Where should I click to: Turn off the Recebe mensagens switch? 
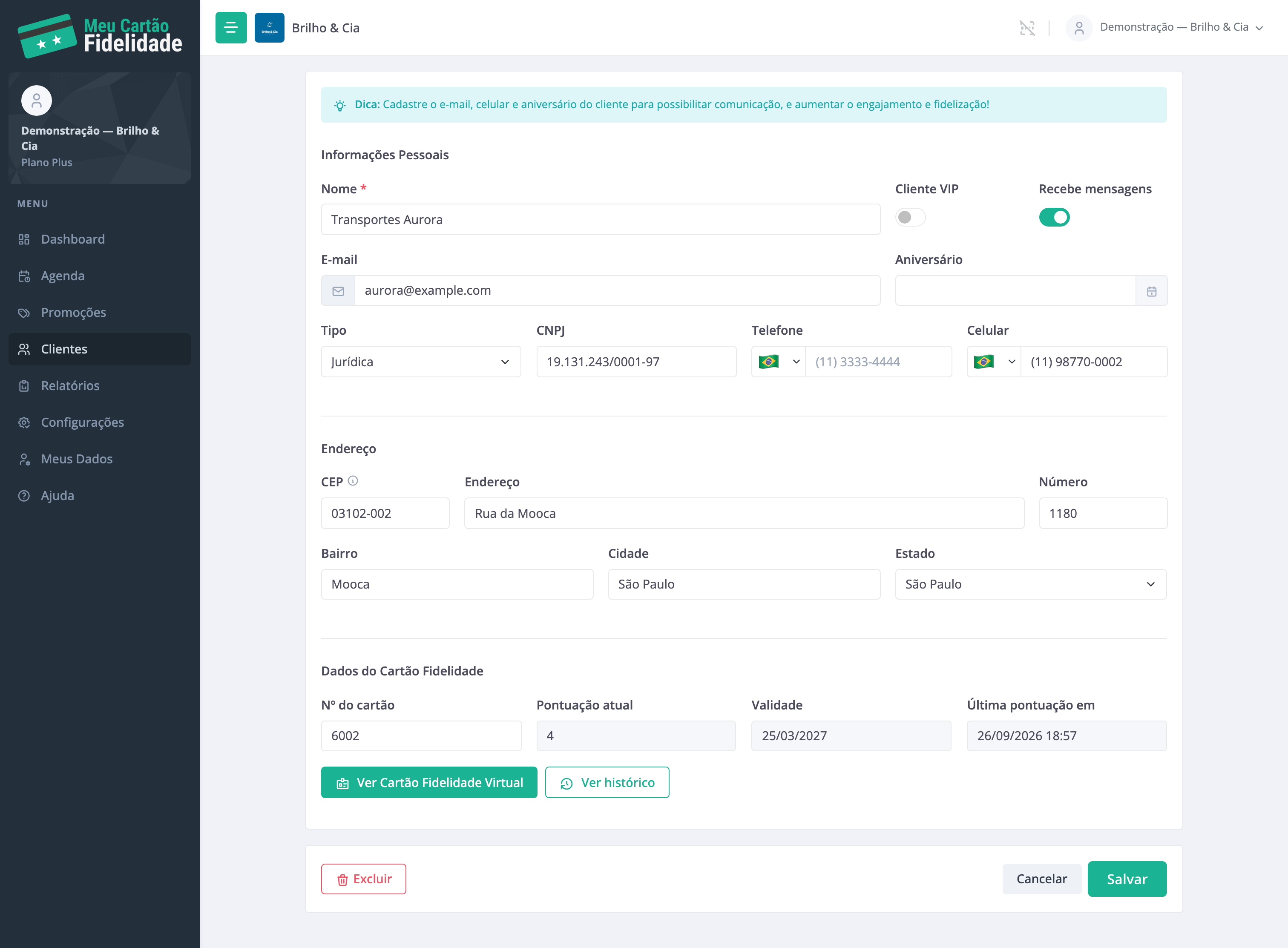(1055, 218)
